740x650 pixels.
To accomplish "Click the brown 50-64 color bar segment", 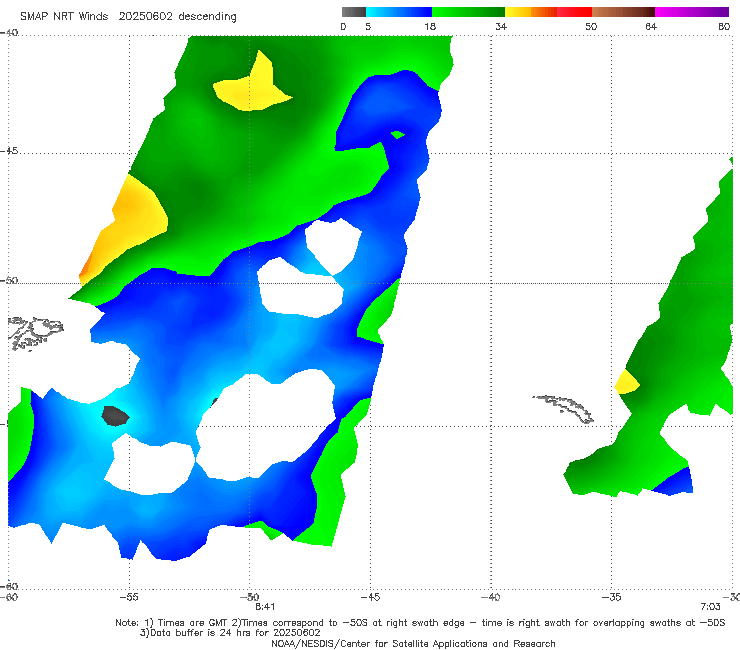I will click(623, 12).
